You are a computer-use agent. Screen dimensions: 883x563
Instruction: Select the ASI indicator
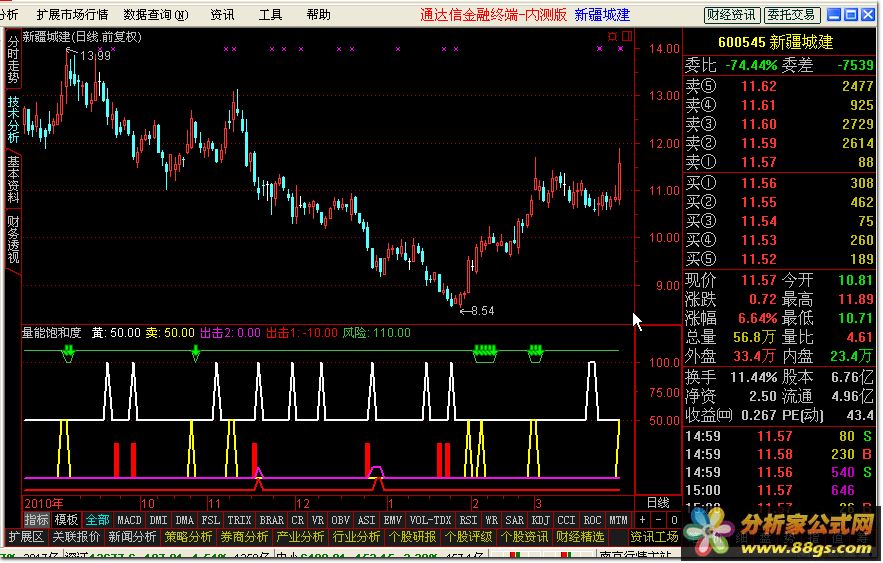367,520
